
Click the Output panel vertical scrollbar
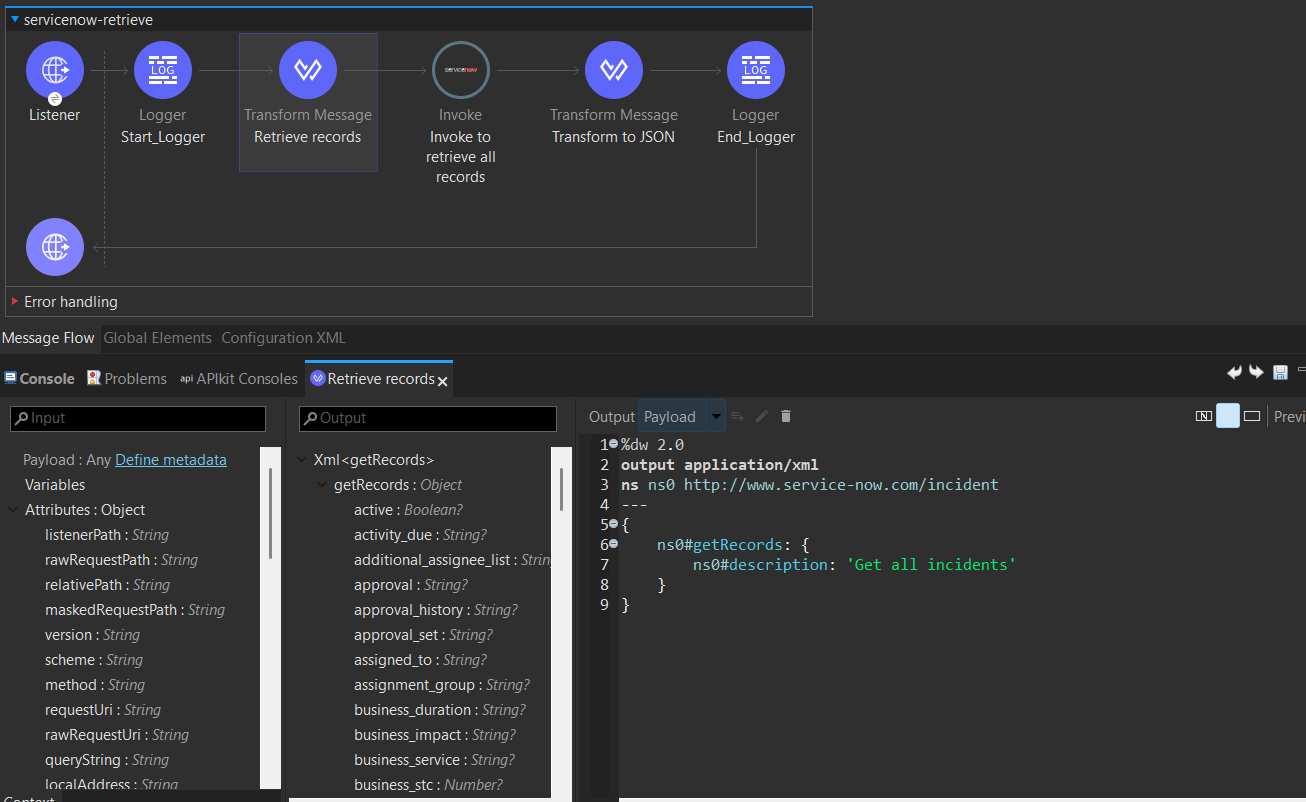[562, 488]
